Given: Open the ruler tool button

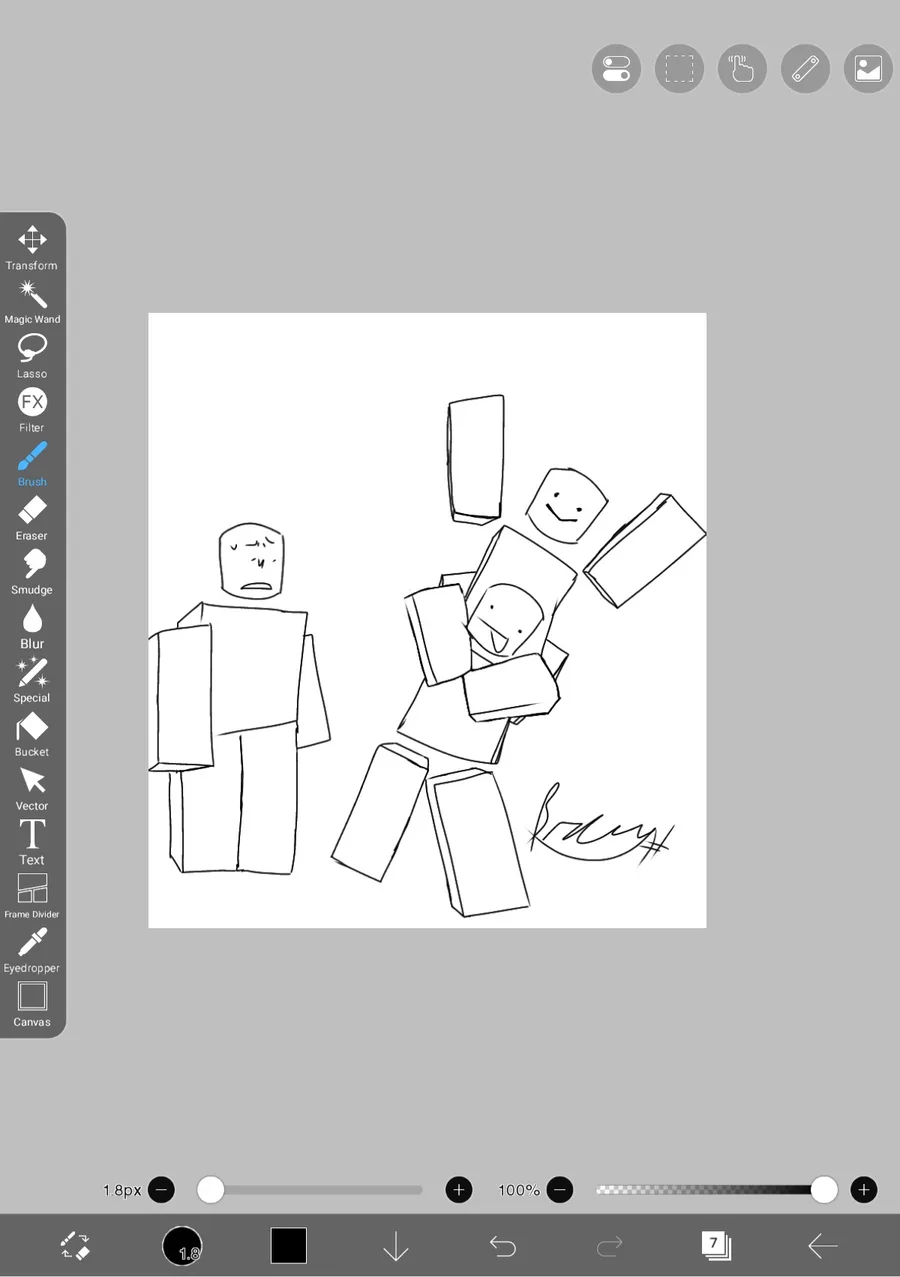Looking at the screenshot, I should [805, 69].
